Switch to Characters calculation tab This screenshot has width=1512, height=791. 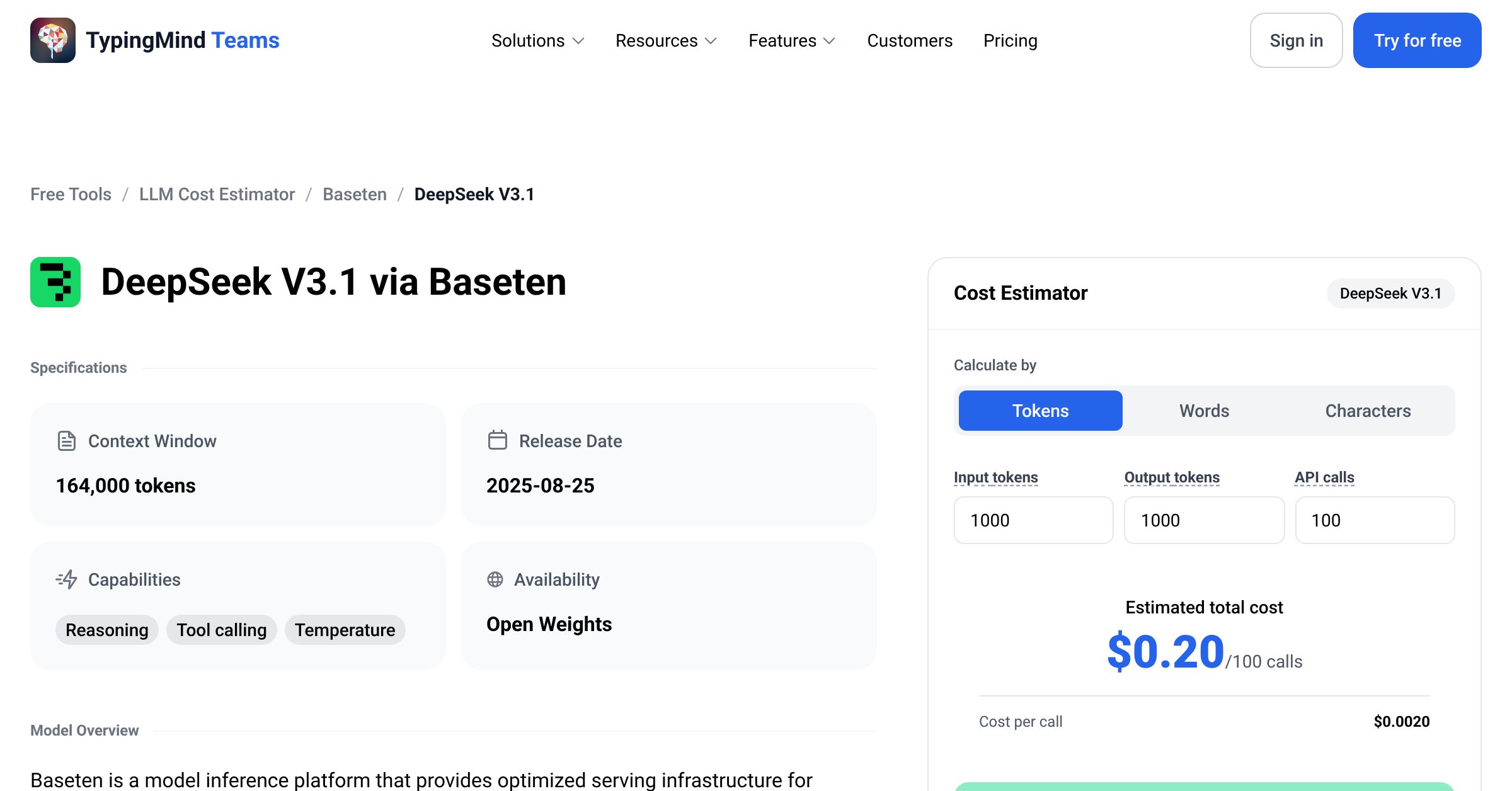point(1368,411)
